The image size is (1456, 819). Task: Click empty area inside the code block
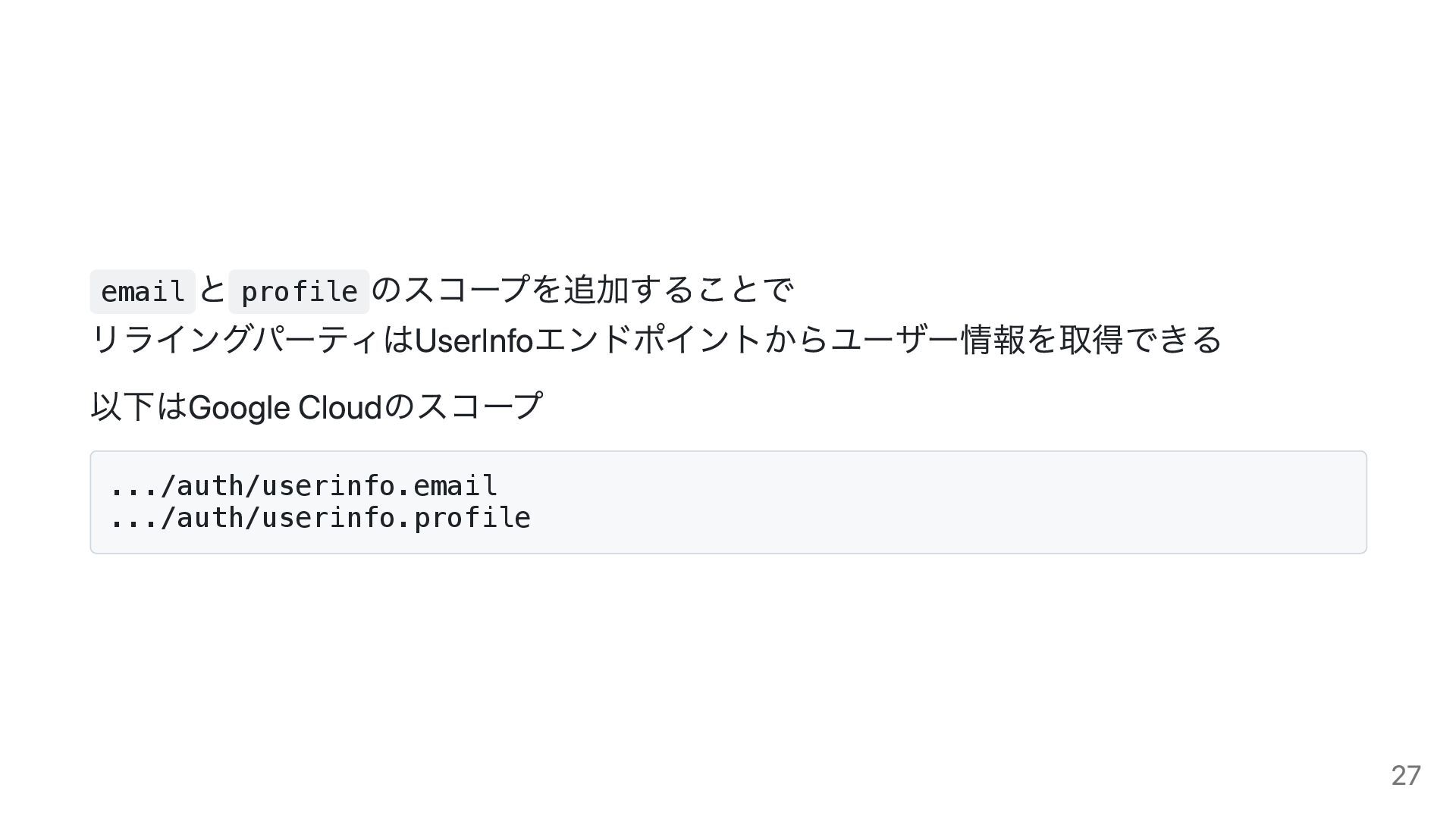pos(948,502)
